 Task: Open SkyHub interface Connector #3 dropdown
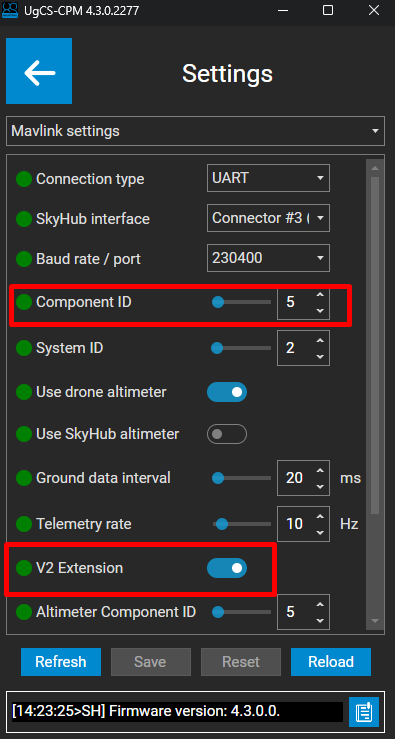coord(268,218)
